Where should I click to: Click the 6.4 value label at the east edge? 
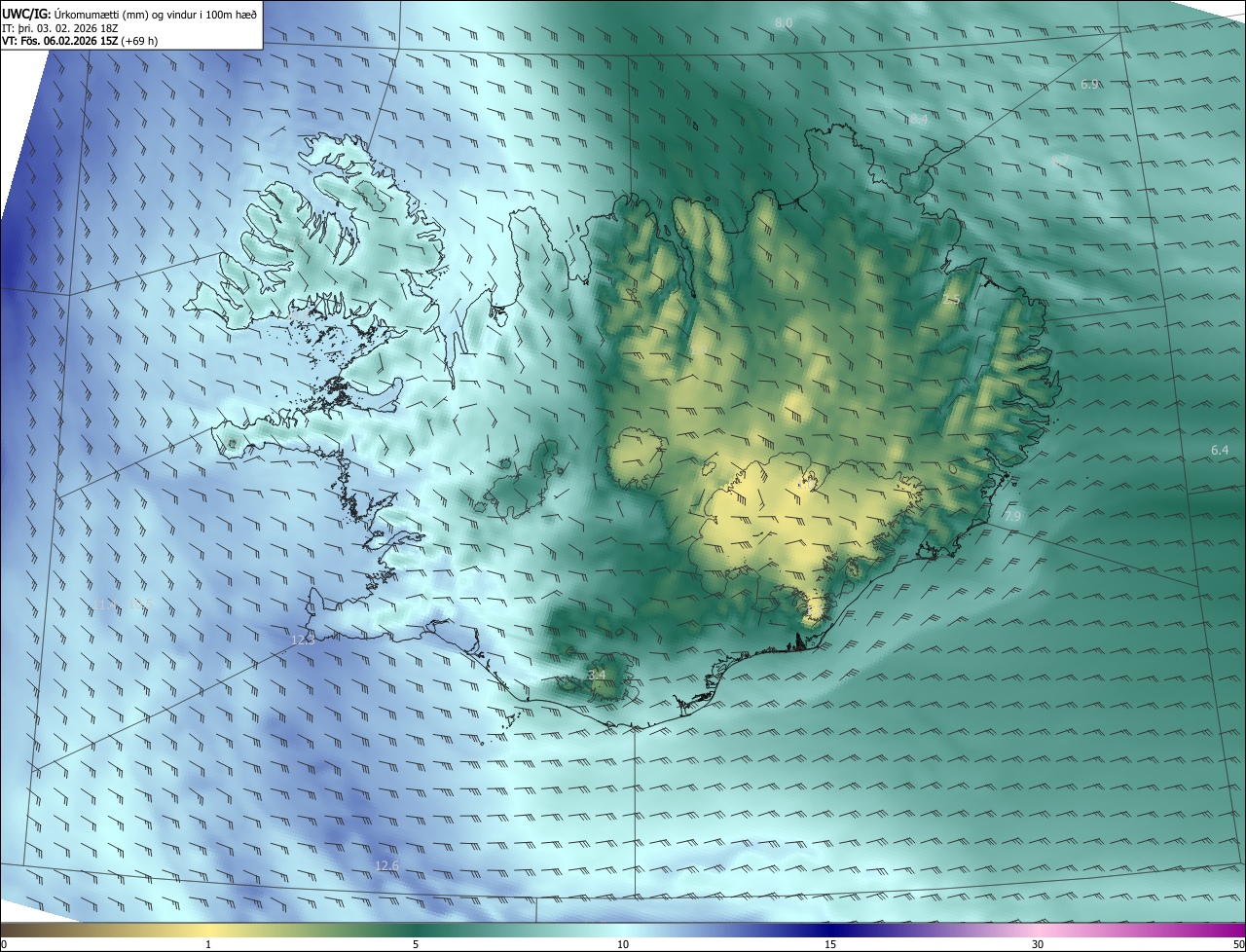[x=1220, y=450]
